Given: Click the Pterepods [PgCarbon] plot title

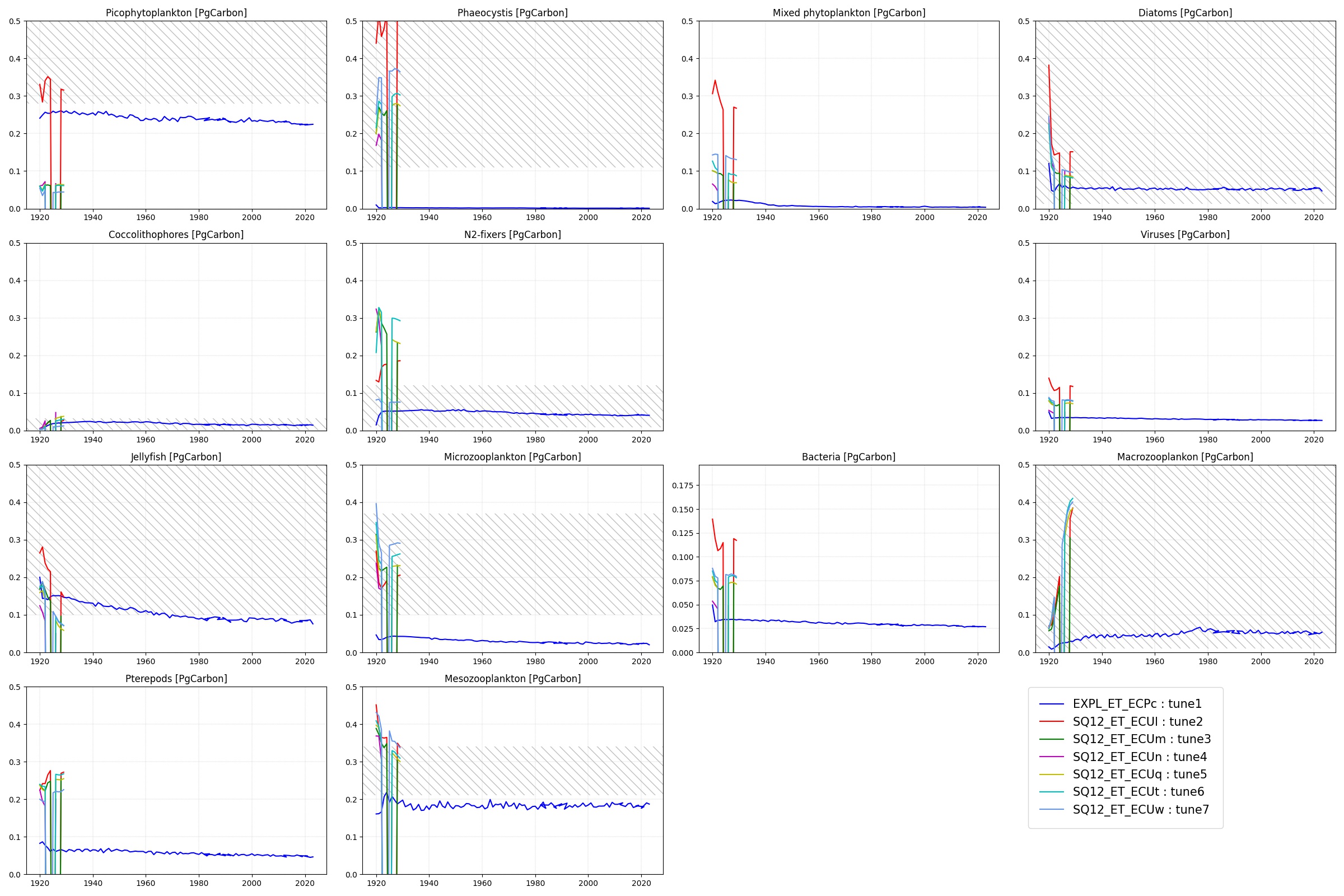Looking at the screenshot, I should point(176,678).
